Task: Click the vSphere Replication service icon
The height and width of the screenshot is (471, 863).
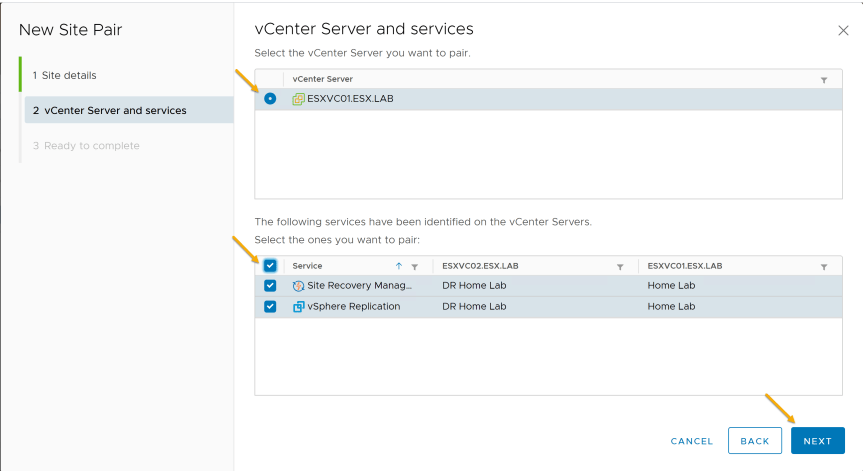Action: [298, 306]
